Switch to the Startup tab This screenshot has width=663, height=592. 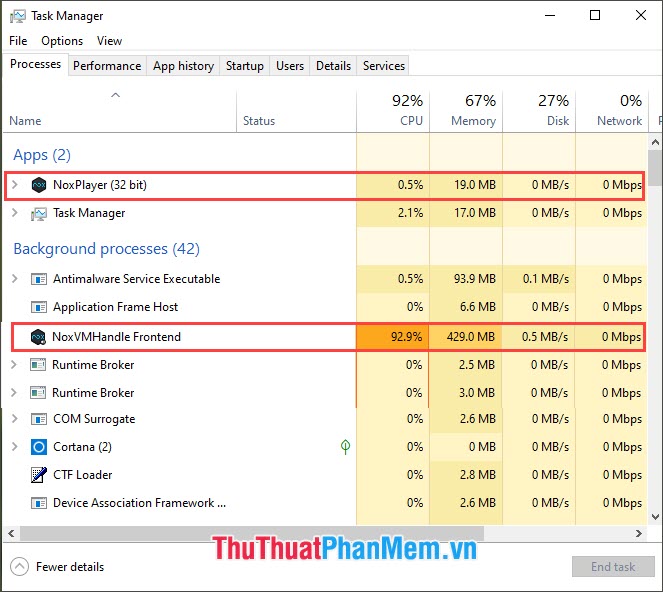(x=244, y=66)
